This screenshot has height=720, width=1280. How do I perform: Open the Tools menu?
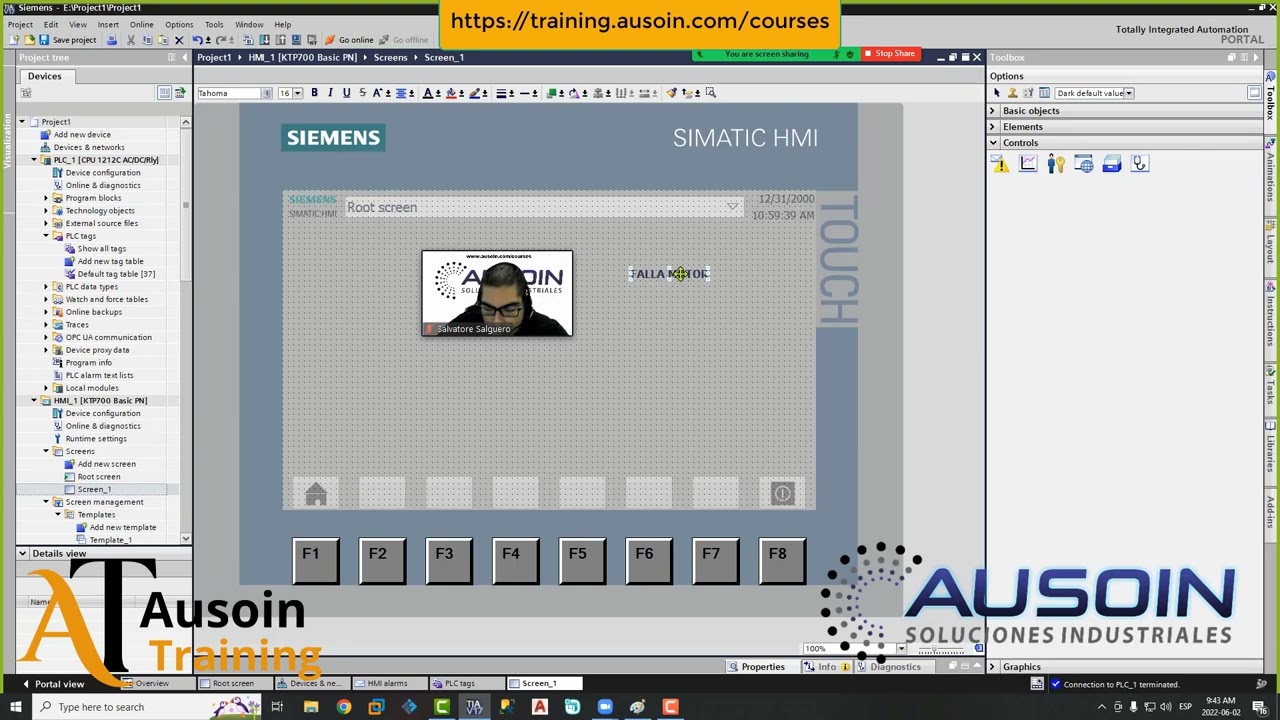pyautogui.click(x=214, y=24)
